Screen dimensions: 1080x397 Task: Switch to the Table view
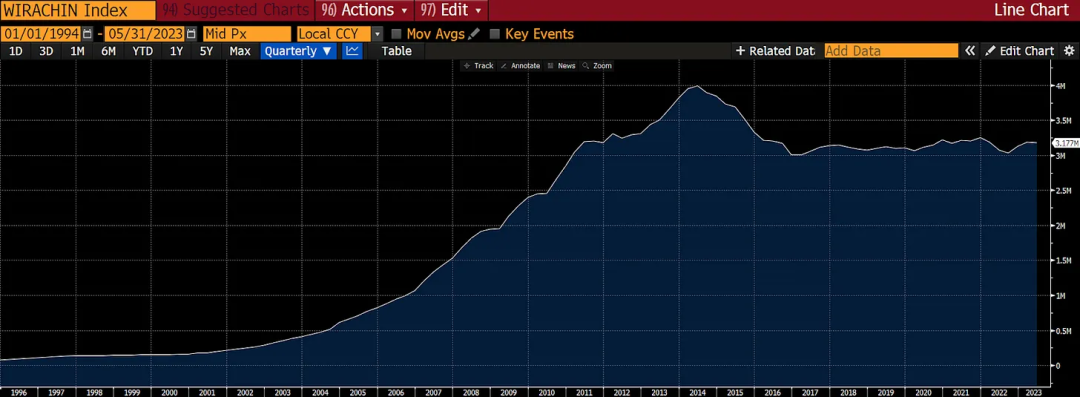tap(396, 51)
